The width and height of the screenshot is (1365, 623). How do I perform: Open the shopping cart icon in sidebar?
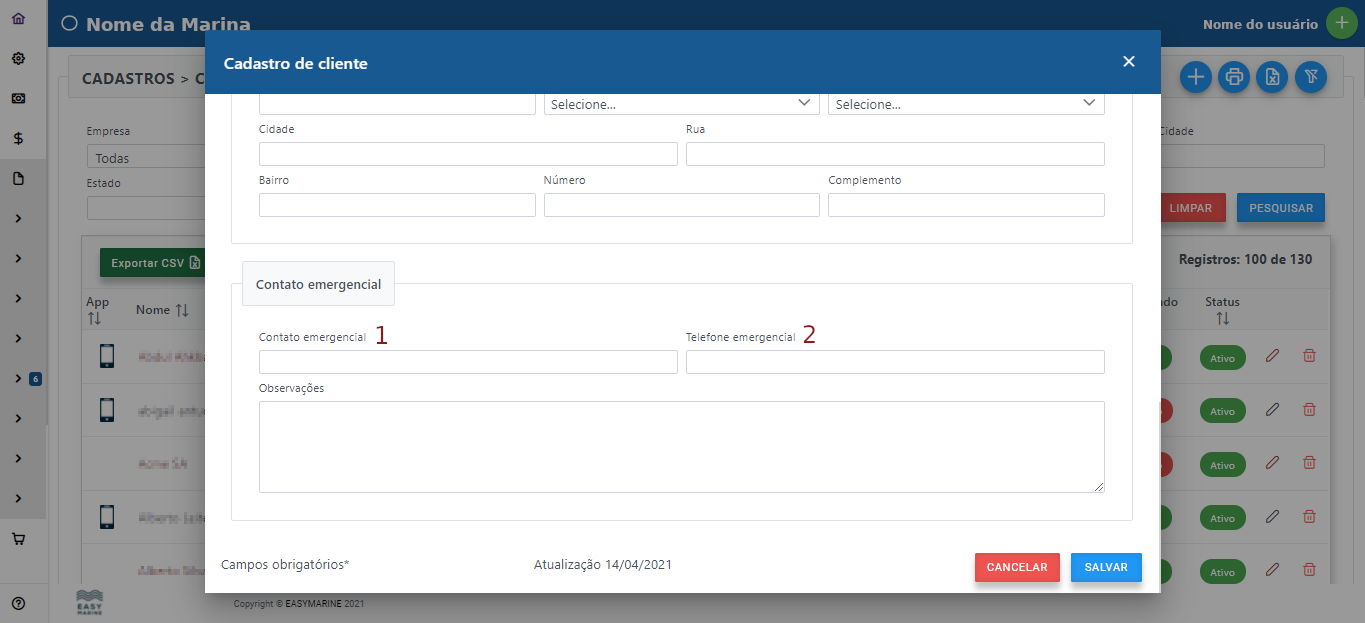(x=17, y=538)
